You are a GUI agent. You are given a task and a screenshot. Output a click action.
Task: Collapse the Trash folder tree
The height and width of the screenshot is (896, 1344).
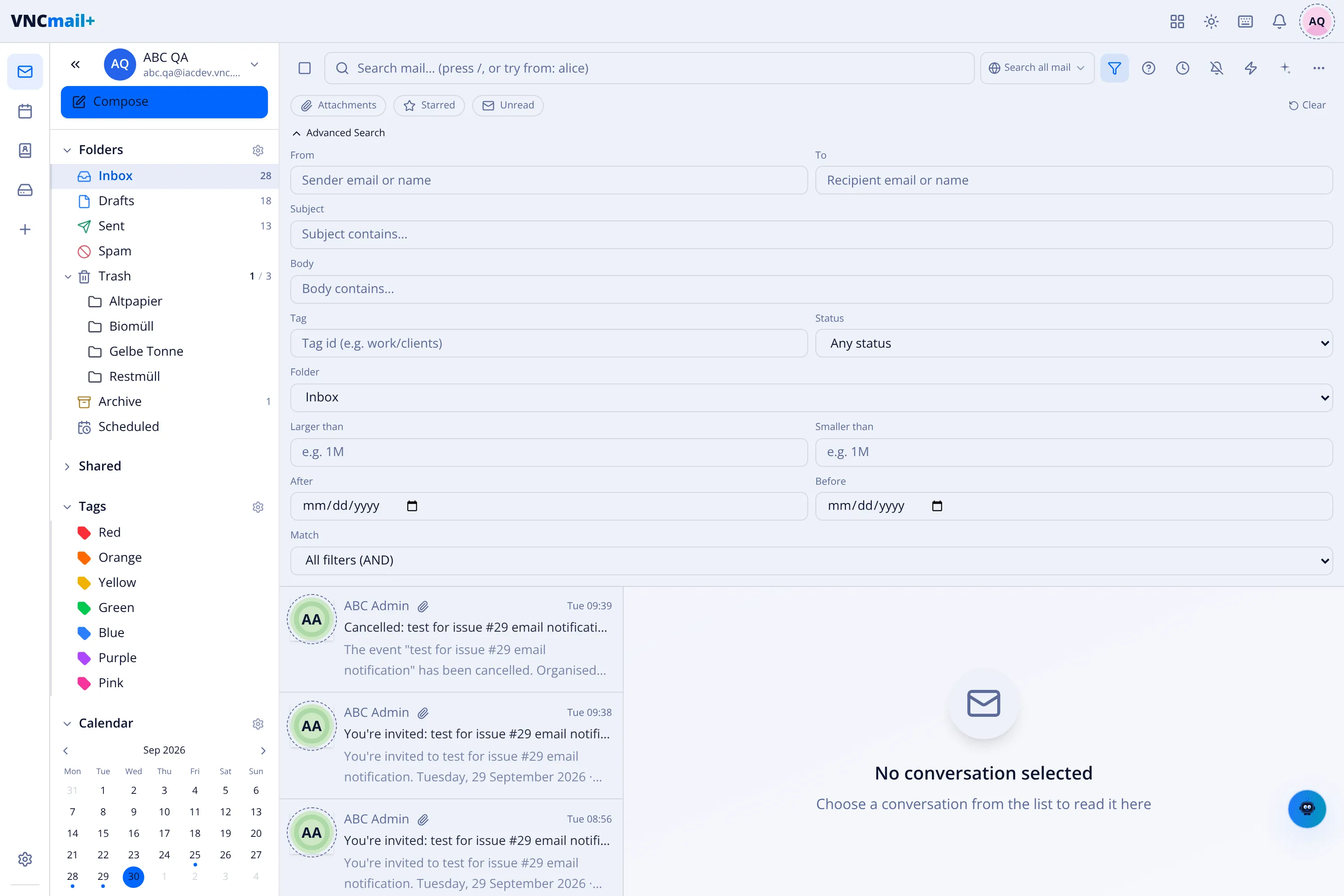68,276
